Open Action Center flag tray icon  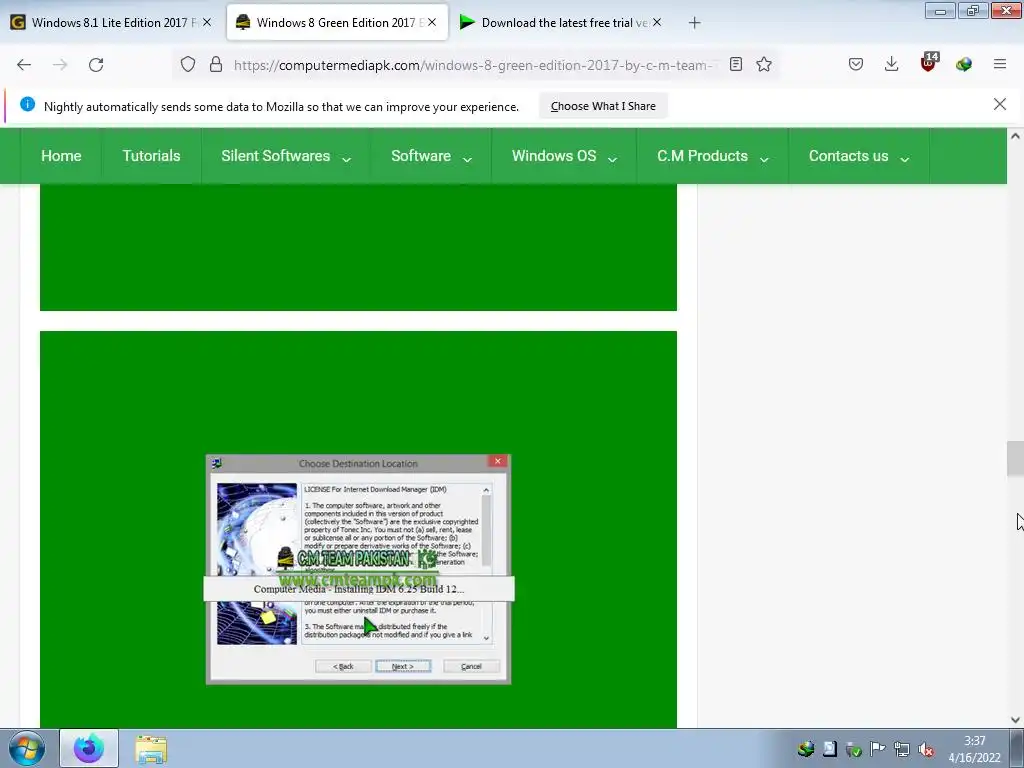click(x=878, y=749)
